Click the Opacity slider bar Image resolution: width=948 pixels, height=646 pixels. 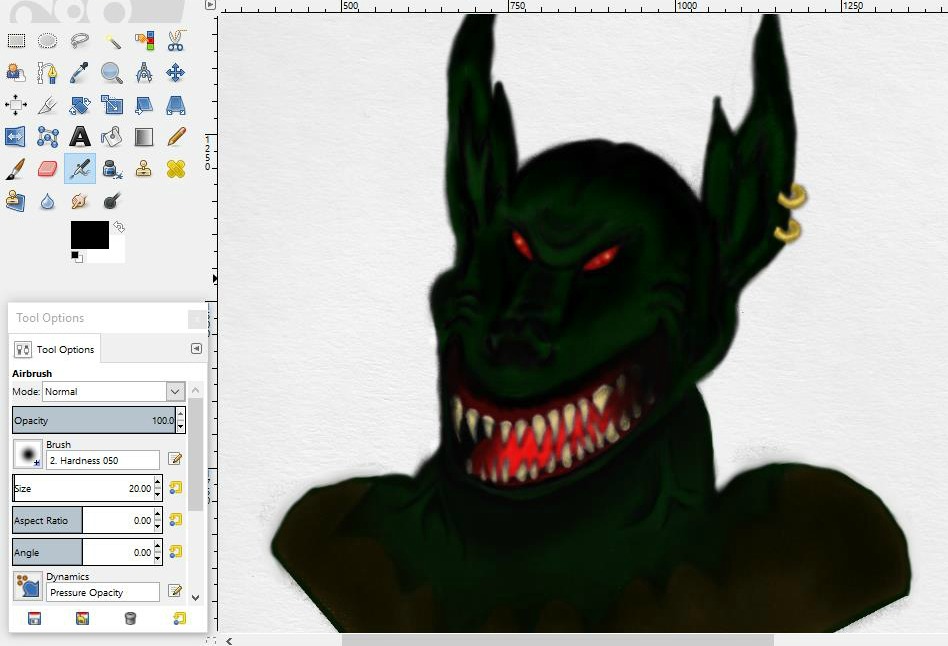(94, 420)
